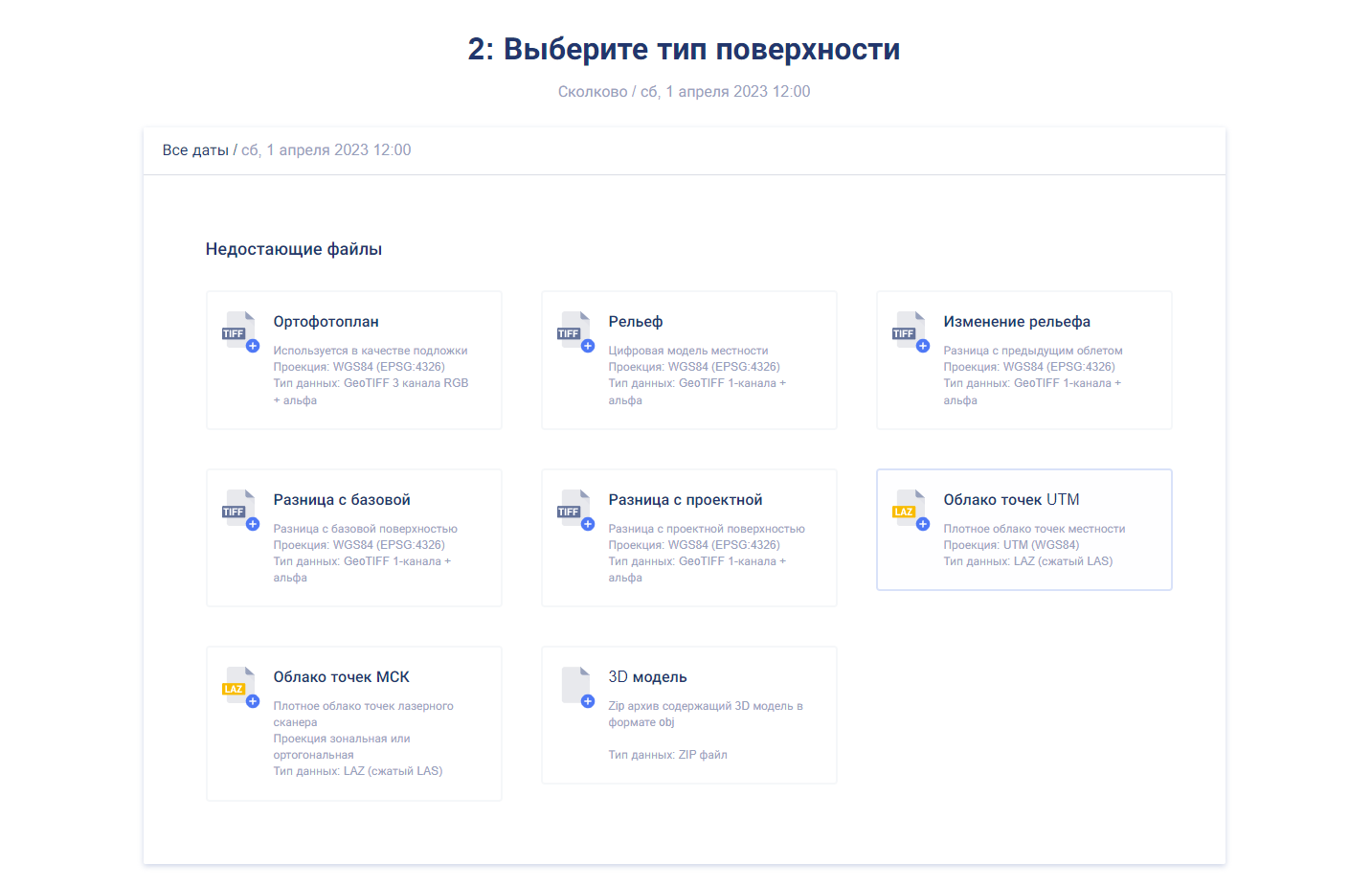
Task: Click the TIFF icon for Разница с проектной
Action: [575, 509]
